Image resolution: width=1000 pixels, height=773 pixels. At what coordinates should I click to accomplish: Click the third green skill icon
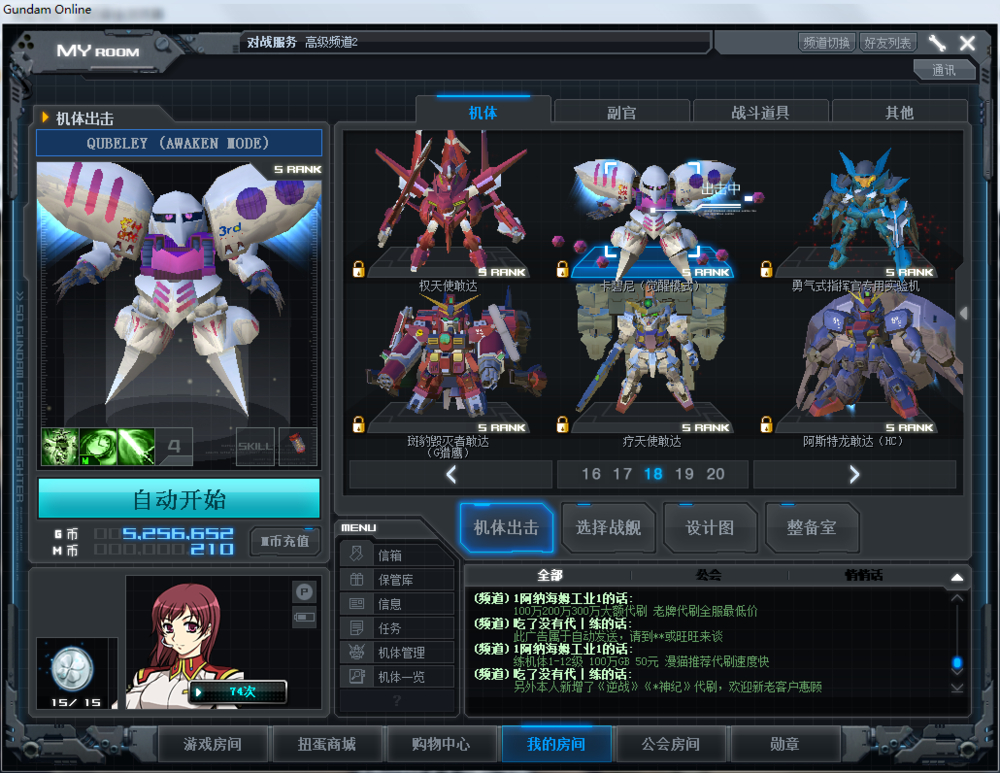tap(136, 446)
